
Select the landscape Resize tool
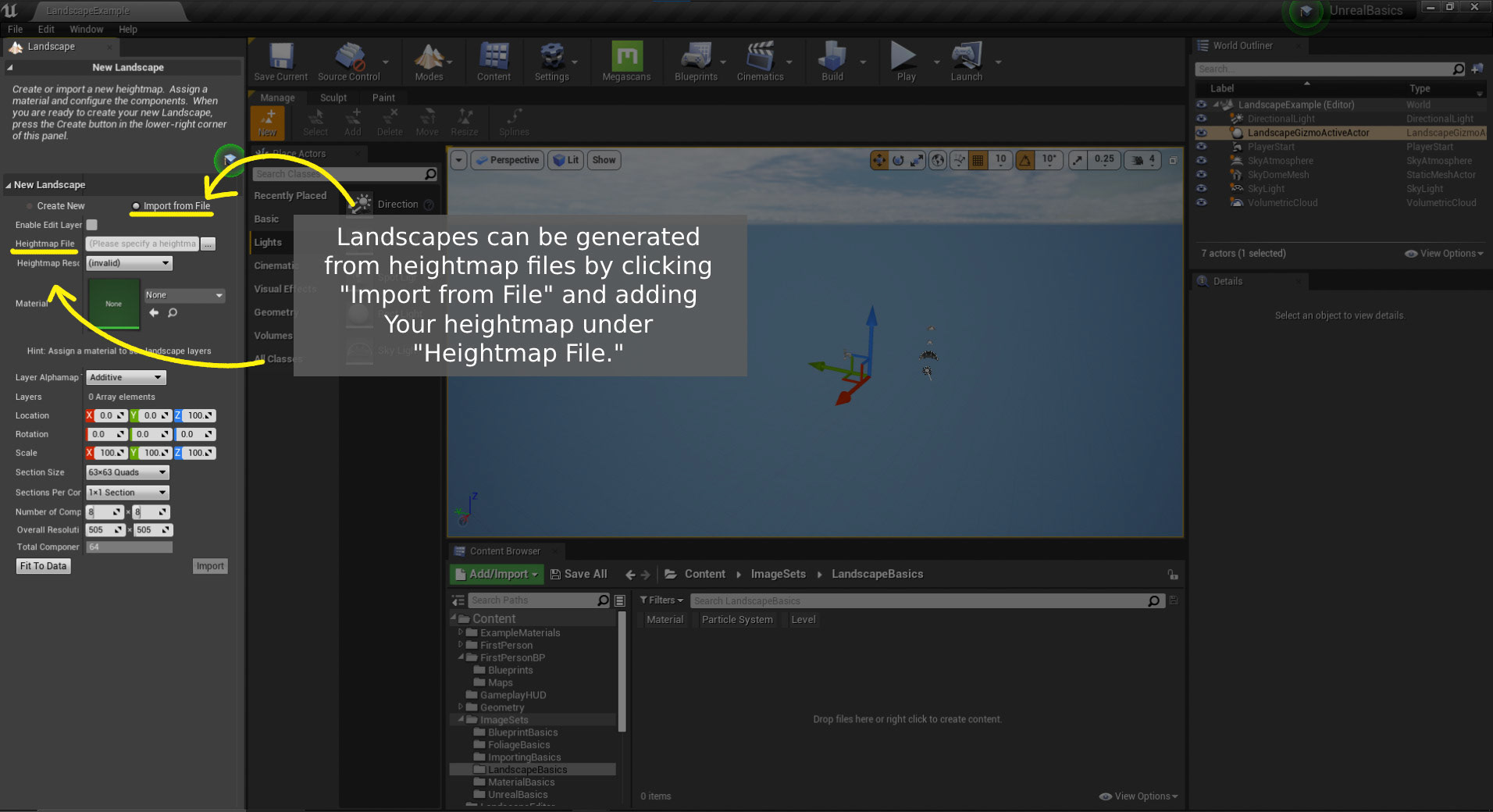pyautogui.click(x=465, y=123)
